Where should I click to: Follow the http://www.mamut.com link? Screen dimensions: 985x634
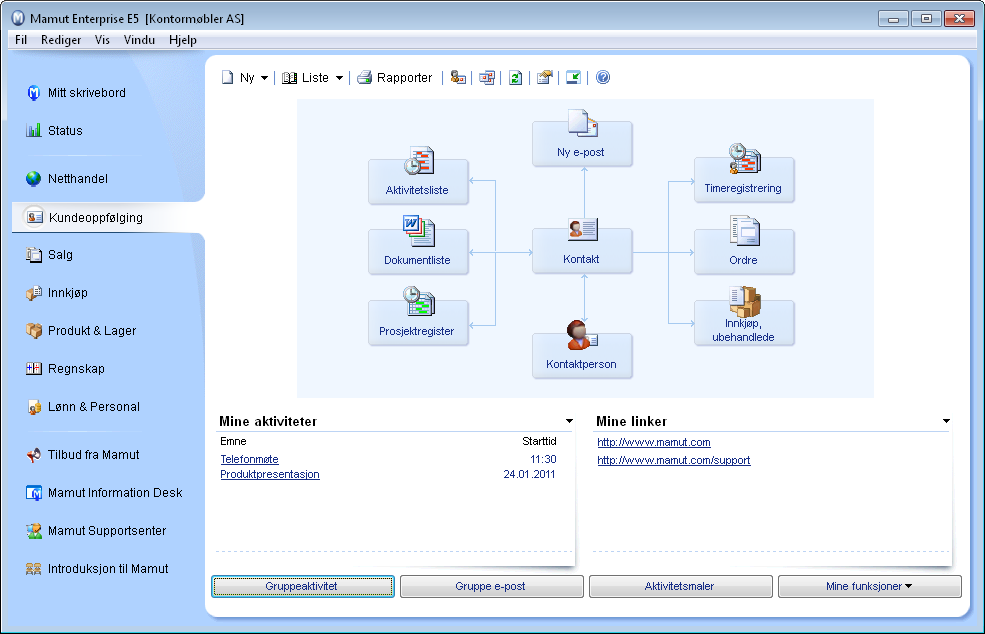[654, 442]
